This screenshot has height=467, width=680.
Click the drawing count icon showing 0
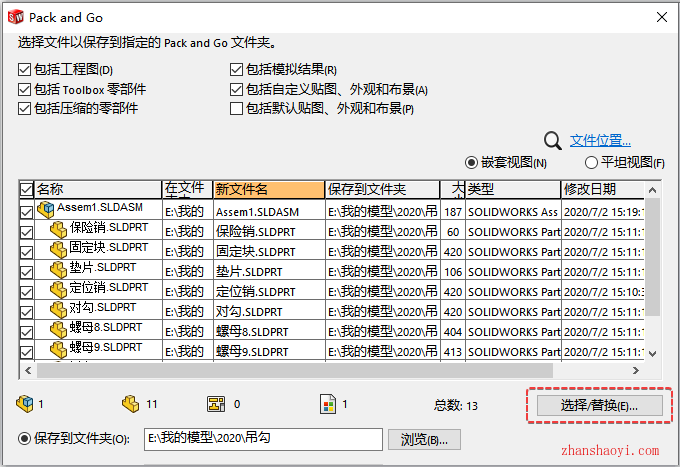click(x=216, y=404)
